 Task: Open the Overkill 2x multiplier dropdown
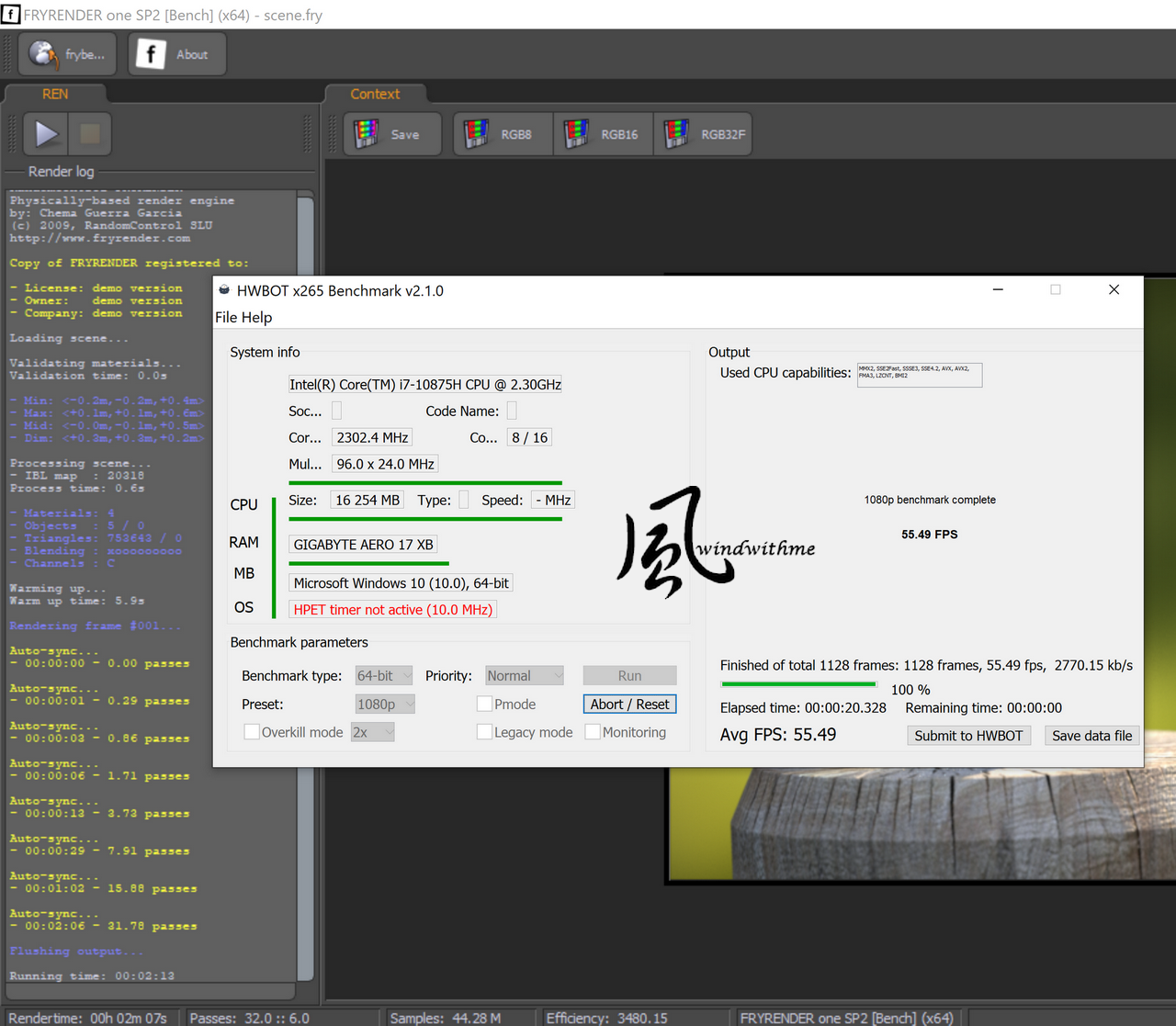pyautogui.click(x=373, y=732)
